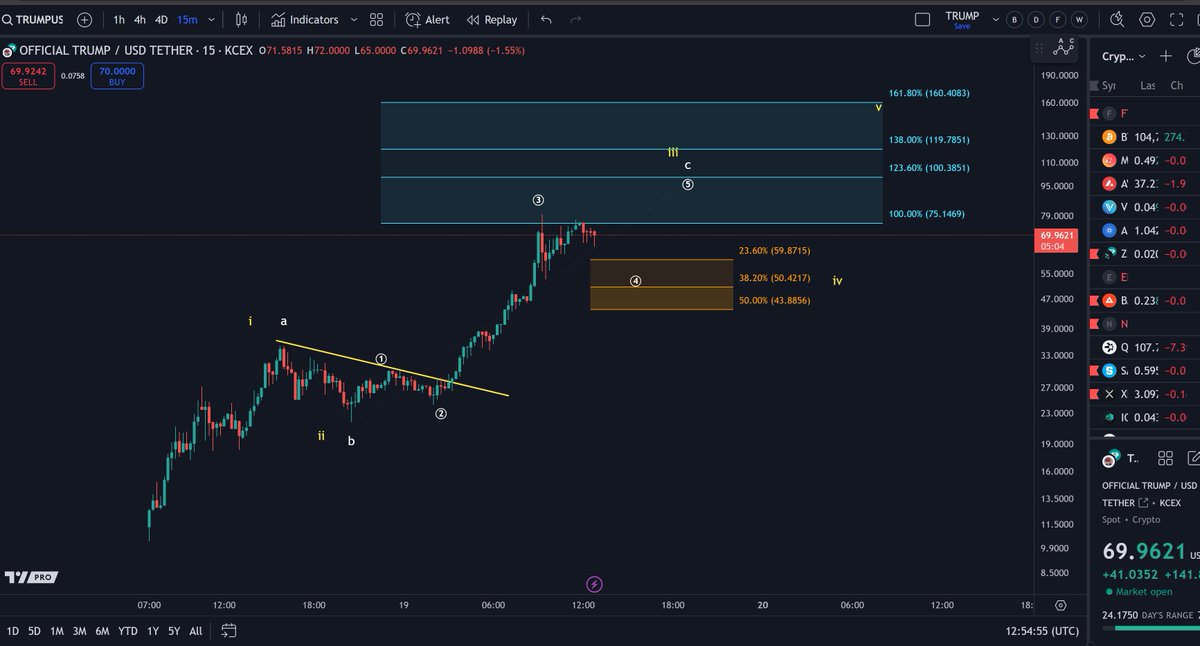The image size is (1200, 646).
Task: Open symbol search for TRUMPUS
Action: coord(35,19)
